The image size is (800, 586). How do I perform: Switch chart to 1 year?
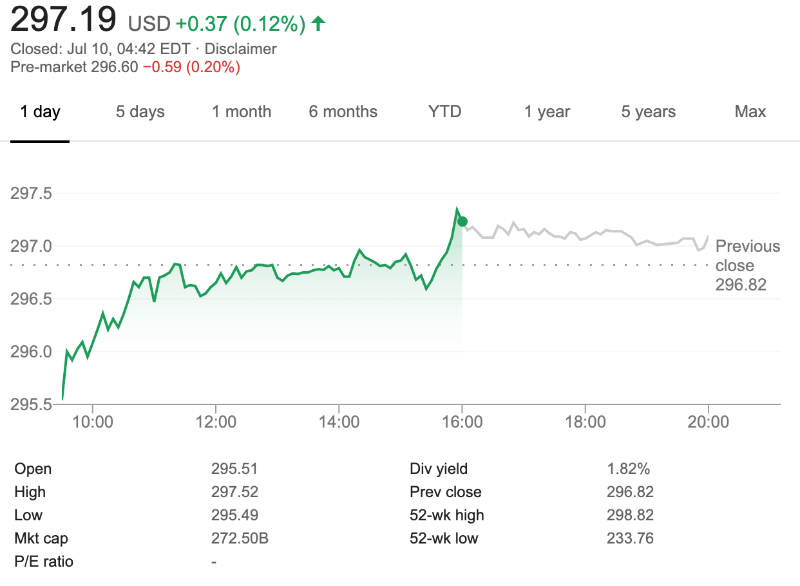(x=547, y=112)
